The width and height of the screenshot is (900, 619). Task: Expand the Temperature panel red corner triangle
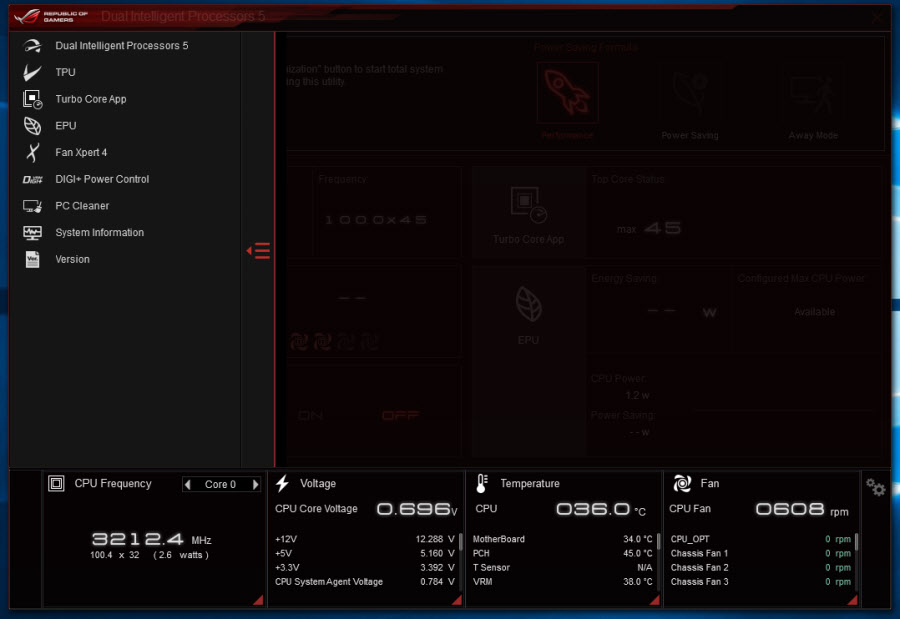[654, 599]
